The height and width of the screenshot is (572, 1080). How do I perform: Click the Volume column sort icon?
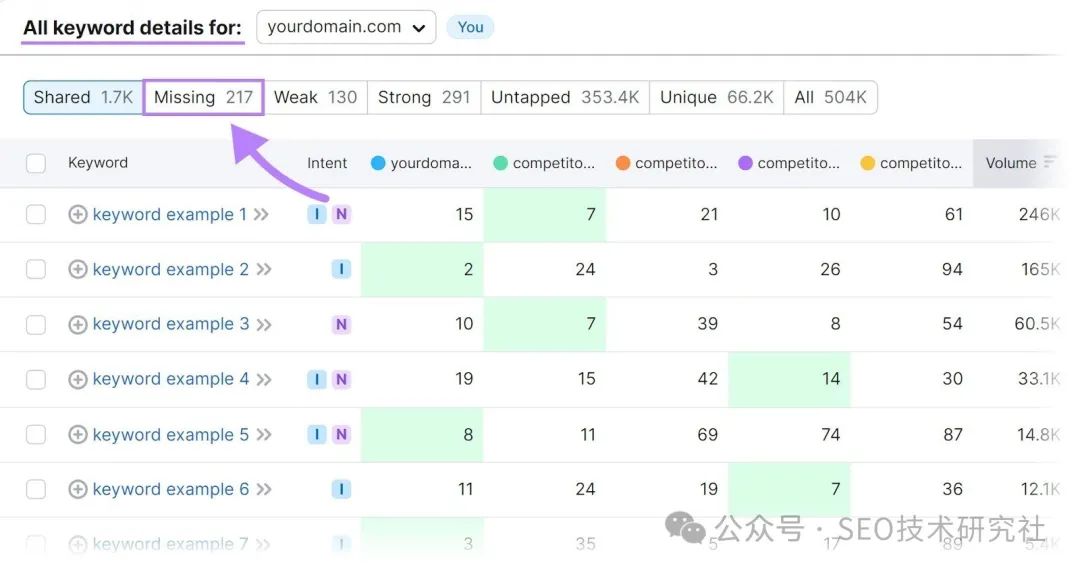tap(1050, 162)
